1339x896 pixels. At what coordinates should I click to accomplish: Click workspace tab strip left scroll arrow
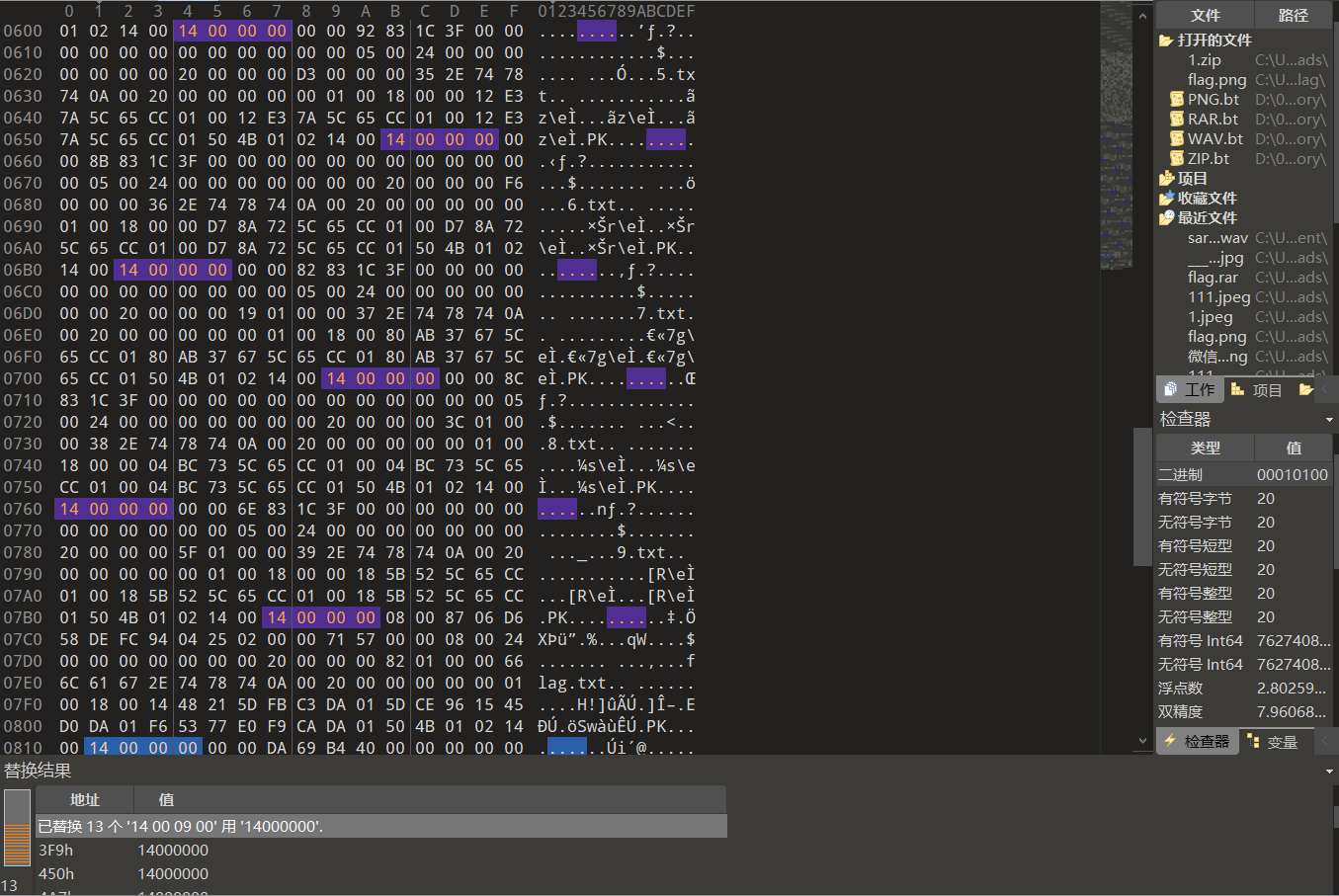pyautogui.click(x=1326, y=389)
